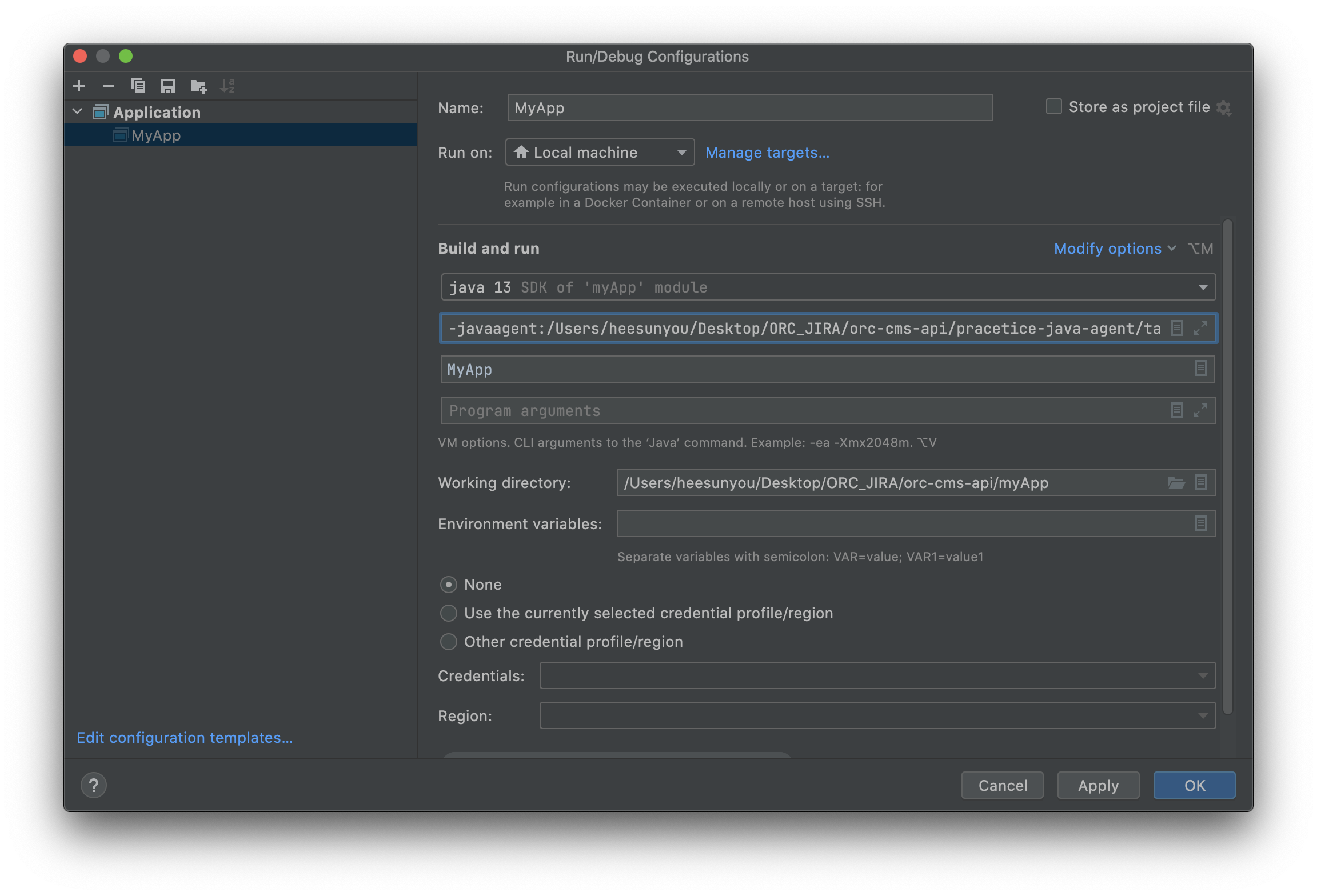Open the java 13 SDK module dropdown

(828, 287)
